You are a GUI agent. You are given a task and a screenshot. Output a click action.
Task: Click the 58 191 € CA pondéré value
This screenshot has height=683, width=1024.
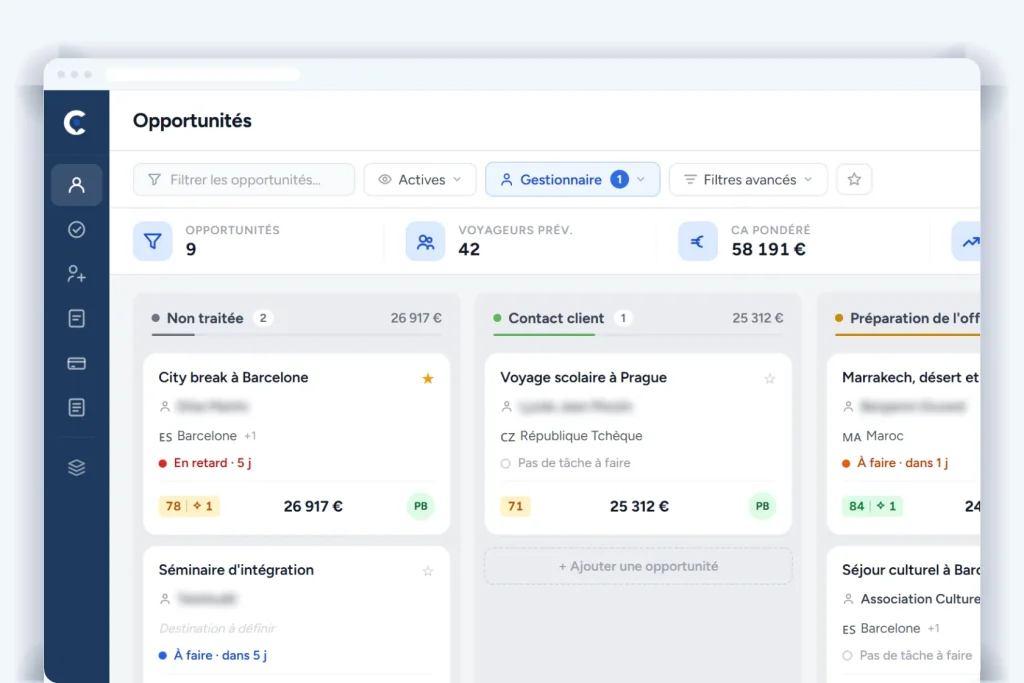(769, 249)
